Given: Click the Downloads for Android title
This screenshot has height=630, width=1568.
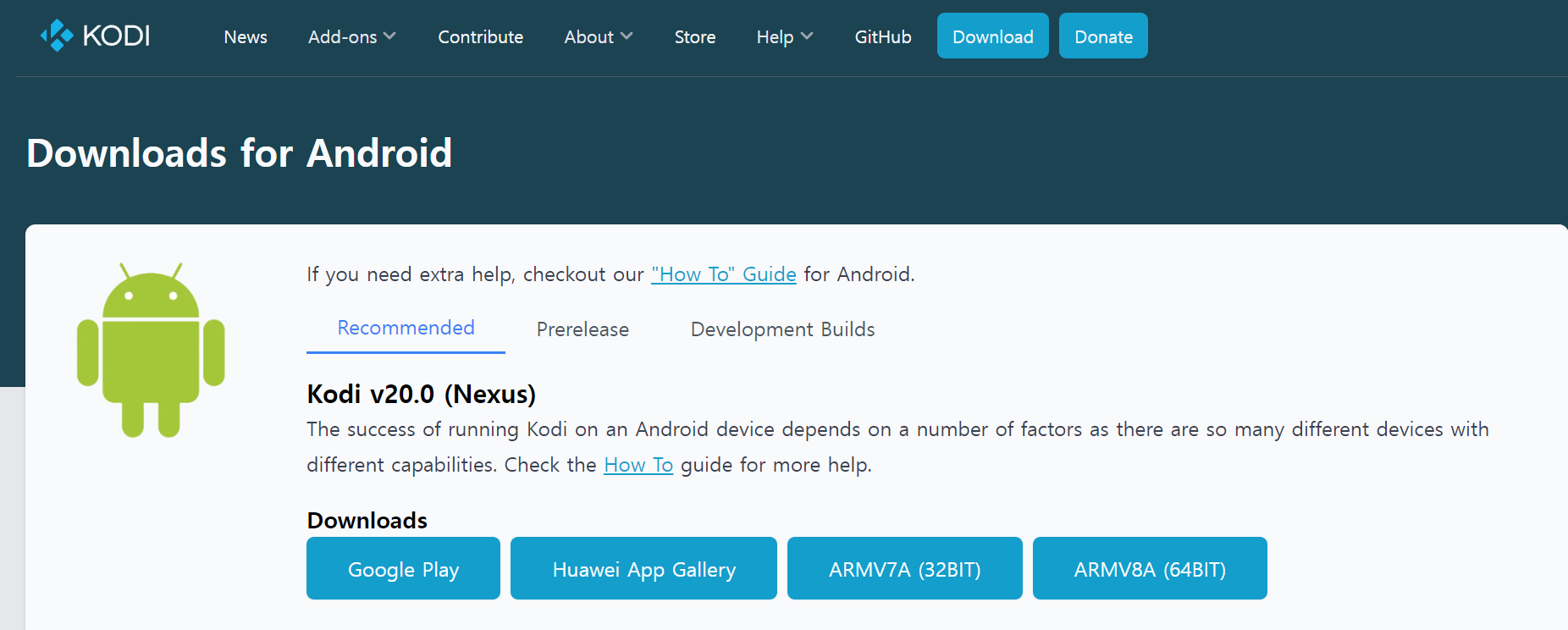Looking at the screenshot, I should (240, 153).
